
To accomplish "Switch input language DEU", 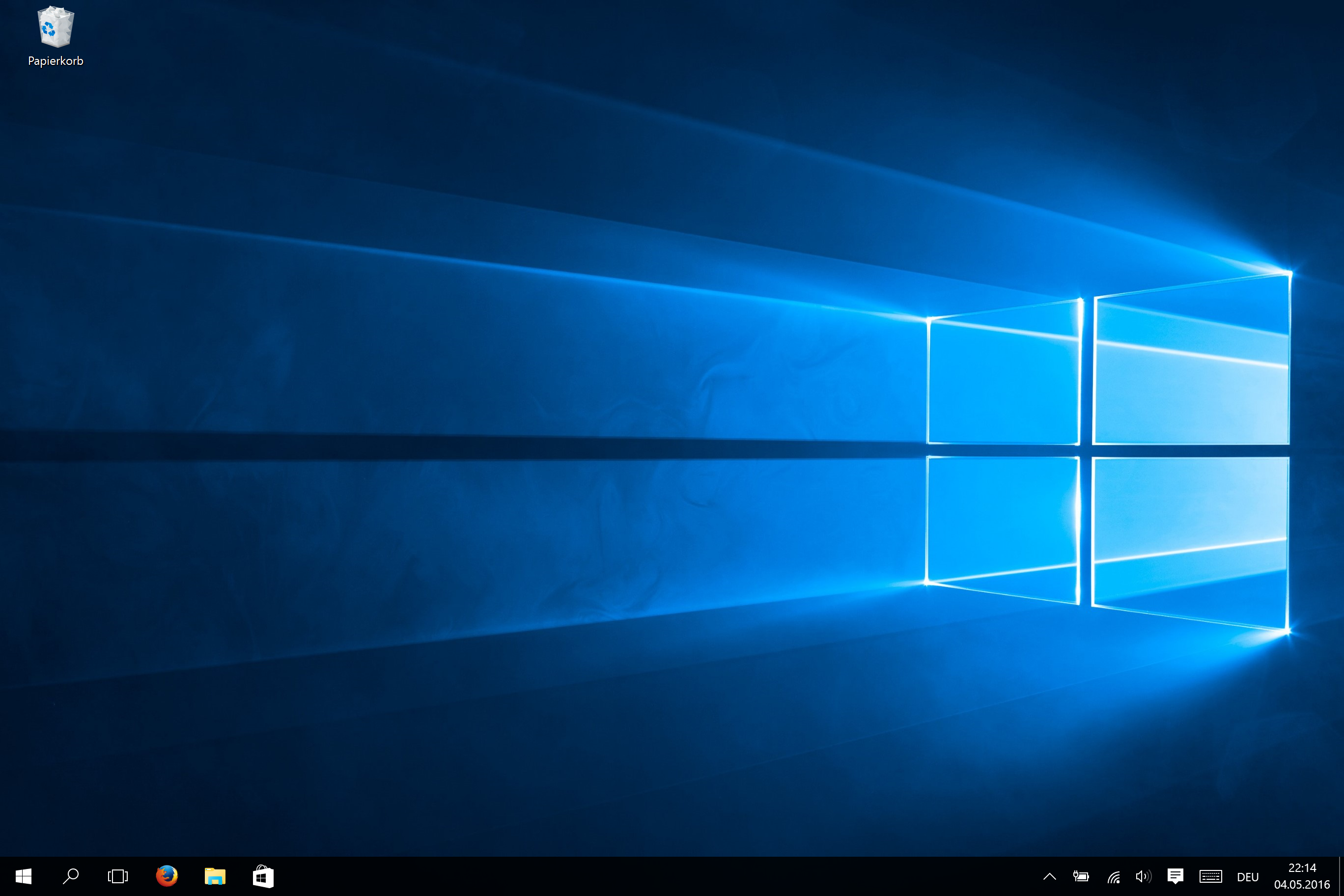I will (1247, 876).
